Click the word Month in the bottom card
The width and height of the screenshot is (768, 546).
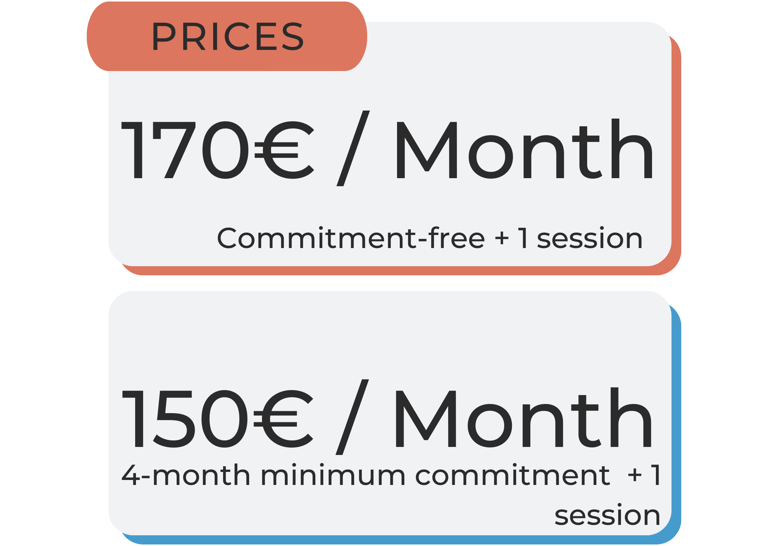pyautogui.click(x=524, y=419)
